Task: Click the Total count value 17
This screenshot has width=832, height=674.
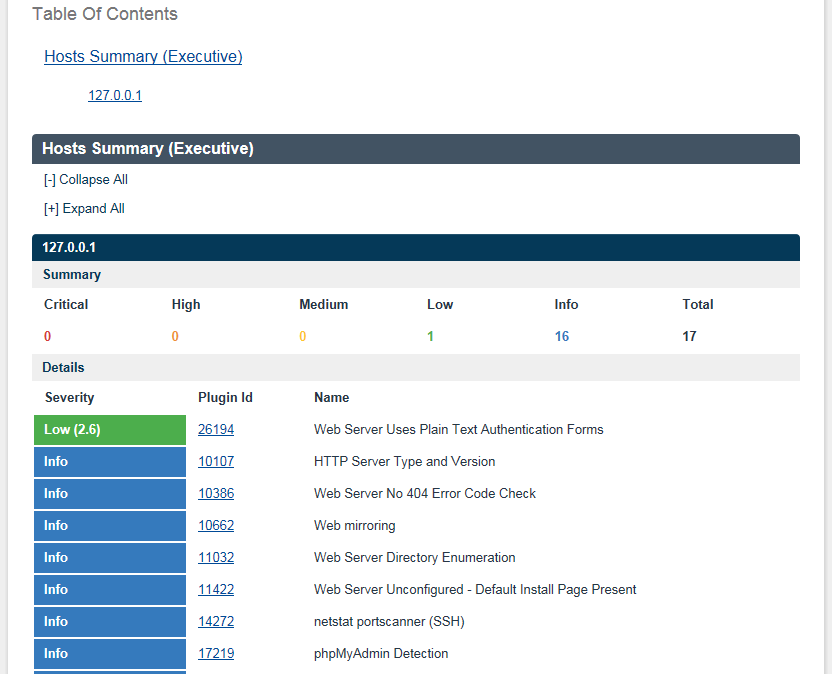Action: click(x=689, y=336)
